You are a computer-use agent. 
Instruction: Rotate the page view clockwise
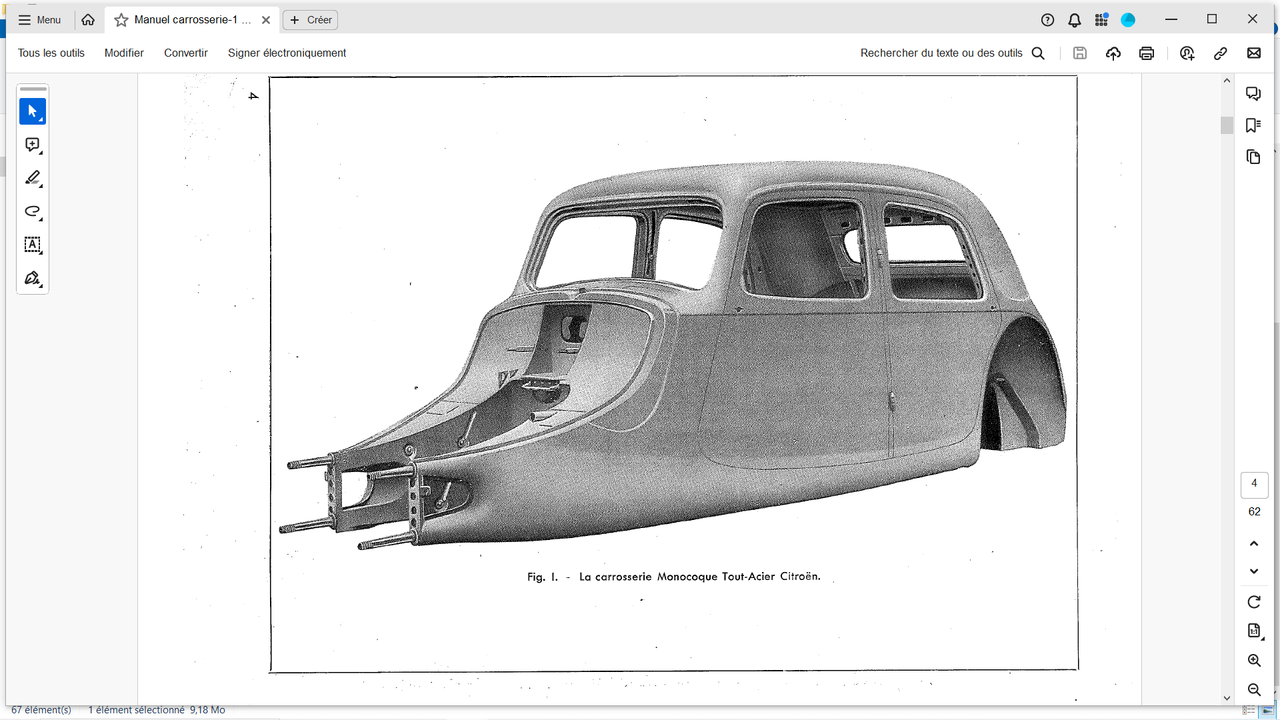click(1254, 602)
